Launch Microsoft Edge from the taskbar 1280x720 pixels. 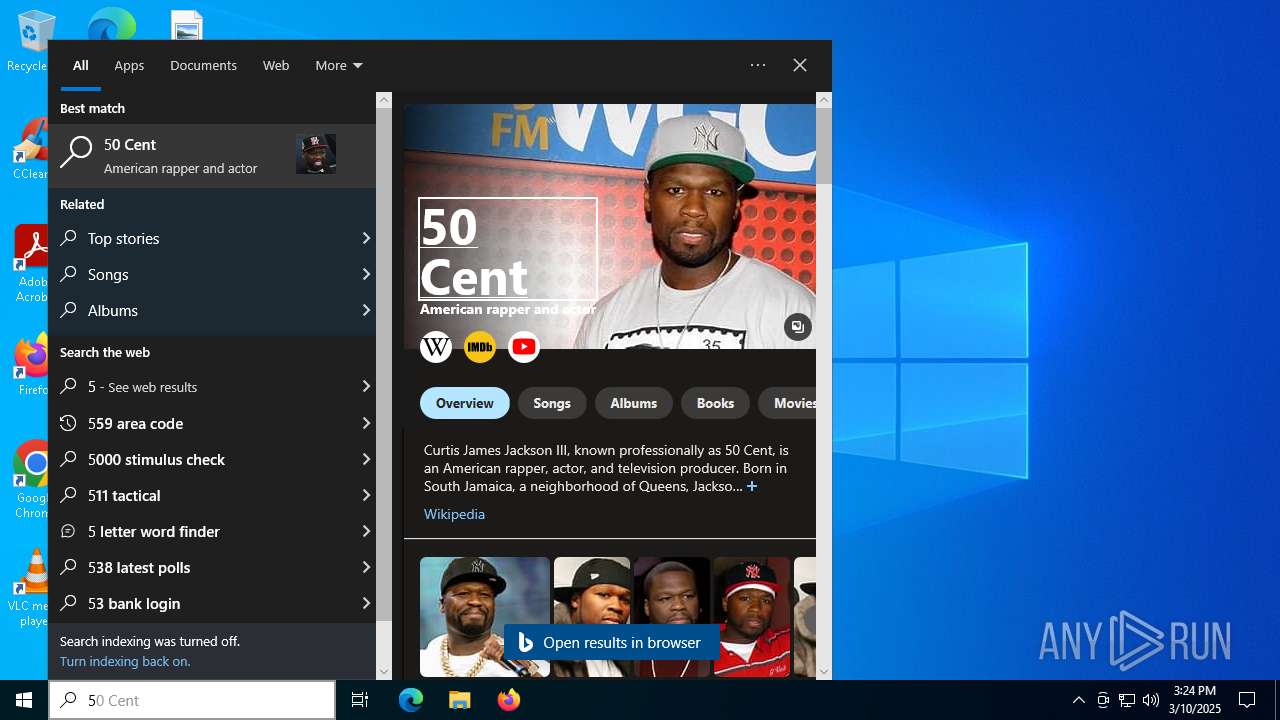[411, 700]
